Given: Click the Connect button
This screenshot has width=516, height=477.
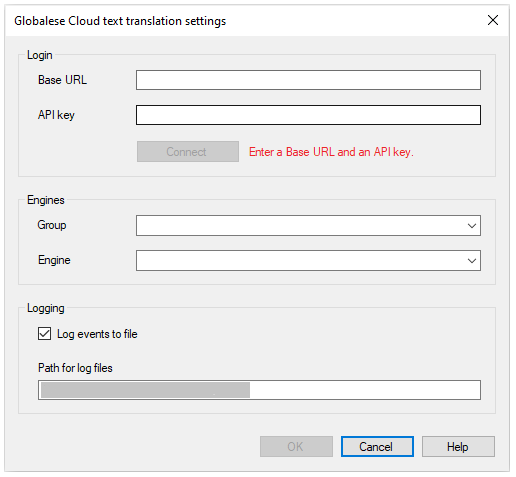Looking at the screenshot, I should click(188, 152).
